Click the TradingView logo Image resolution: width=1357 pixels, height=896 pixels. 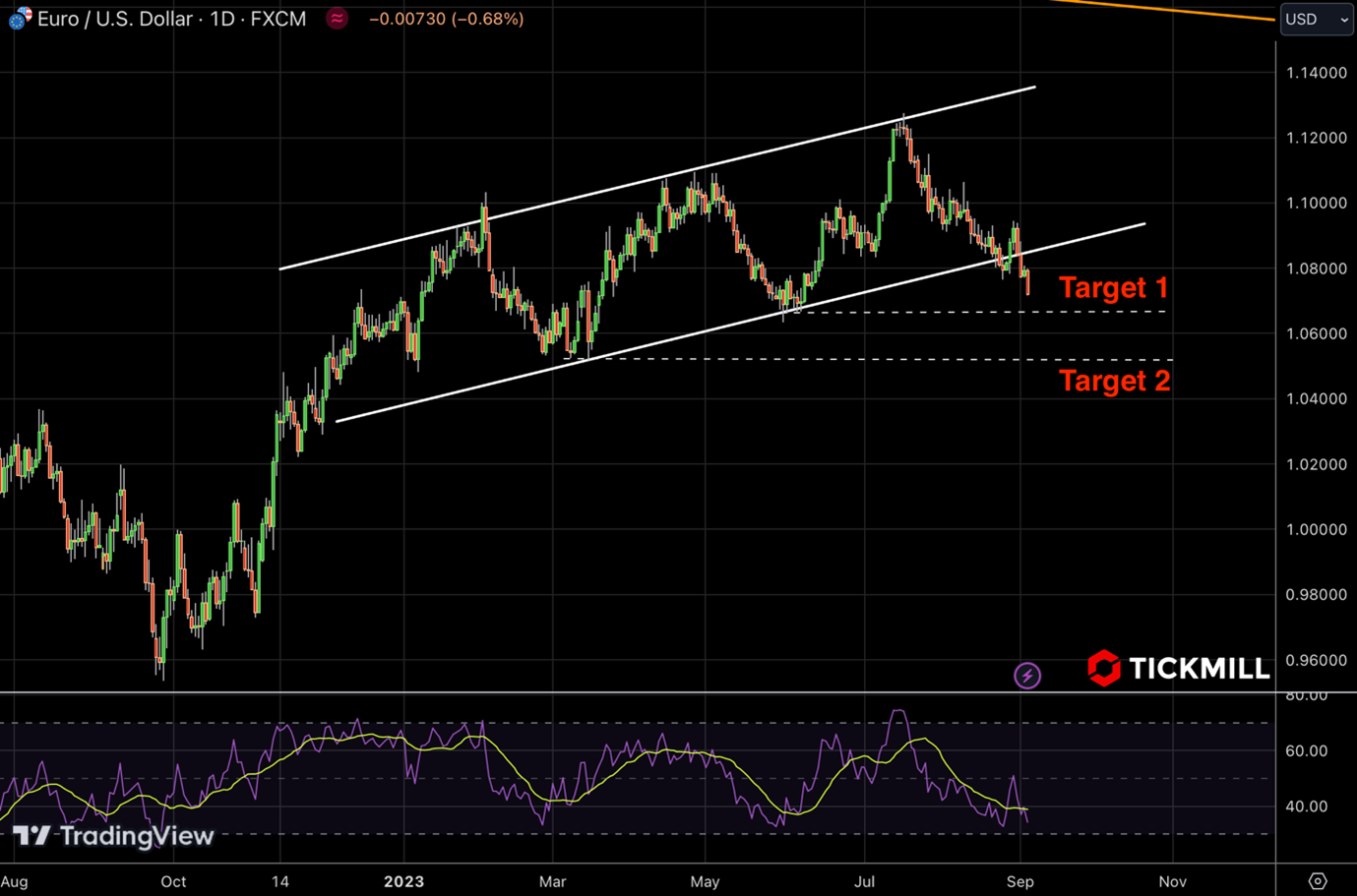pos(113,836)
